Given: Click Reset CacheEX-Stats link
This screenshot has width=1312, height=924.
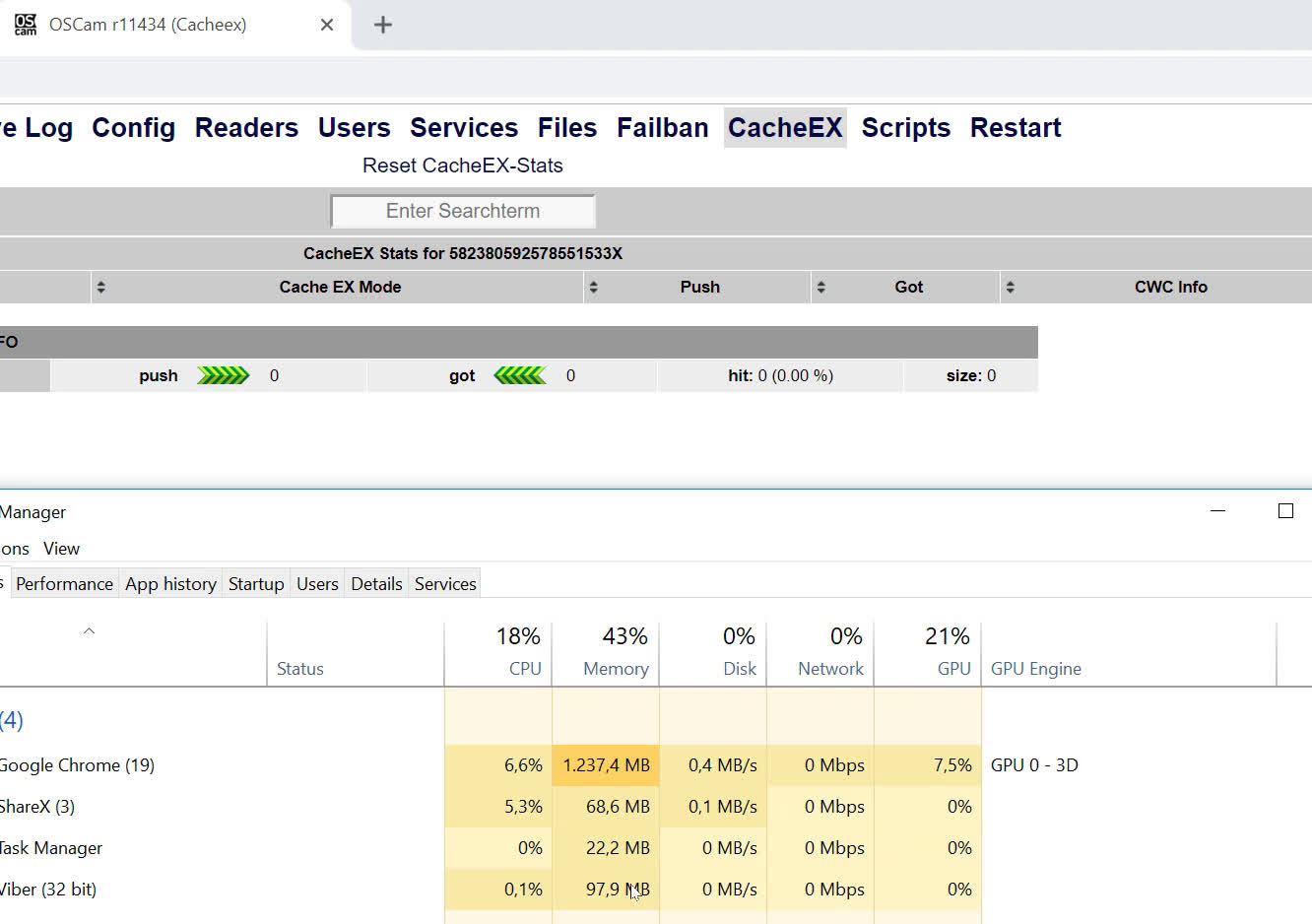Looking at the screenshot, I should [x=462, y=165].
